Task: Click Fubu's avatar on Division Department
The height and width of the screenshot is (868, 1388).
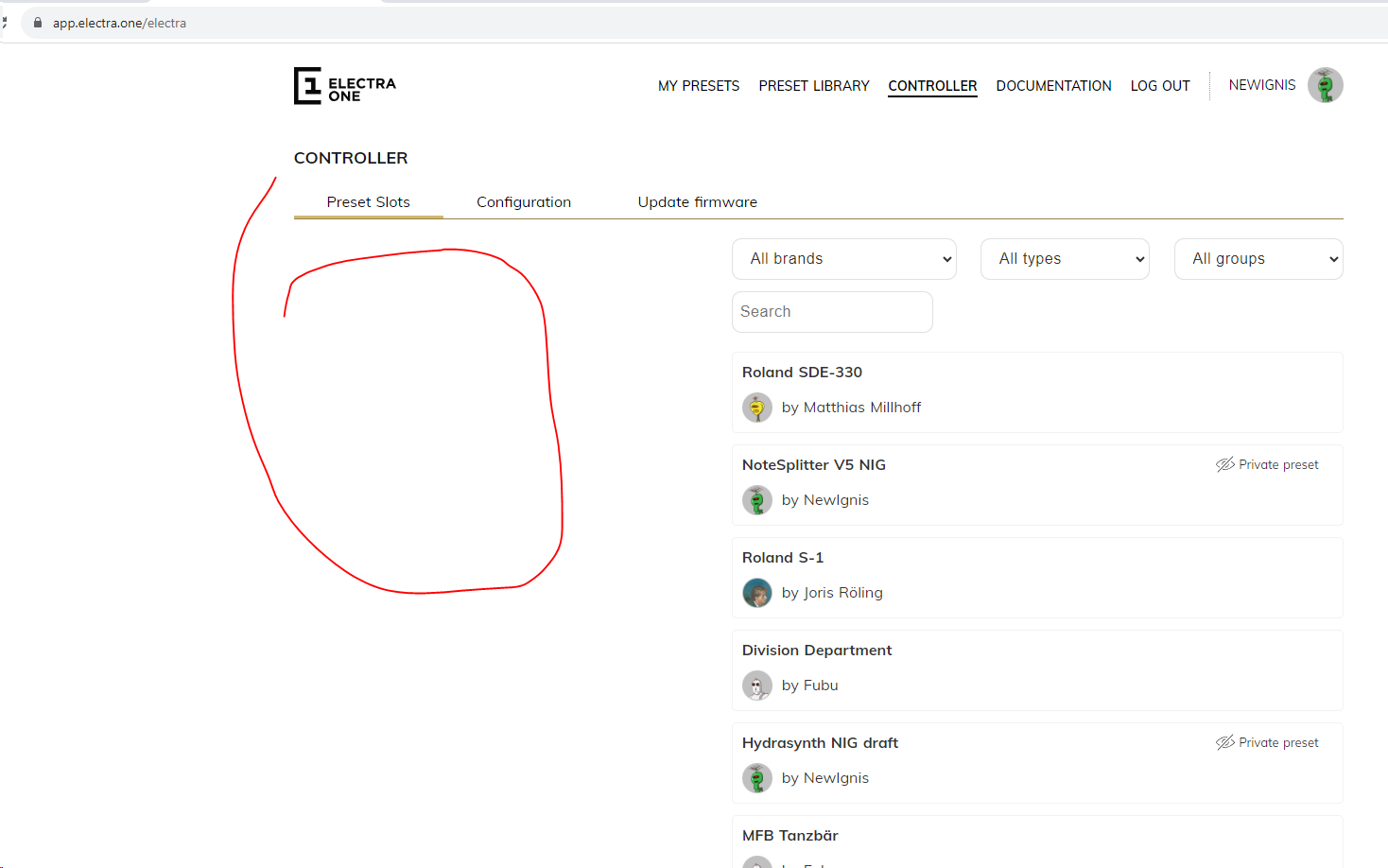Action: tap(757, 686)
